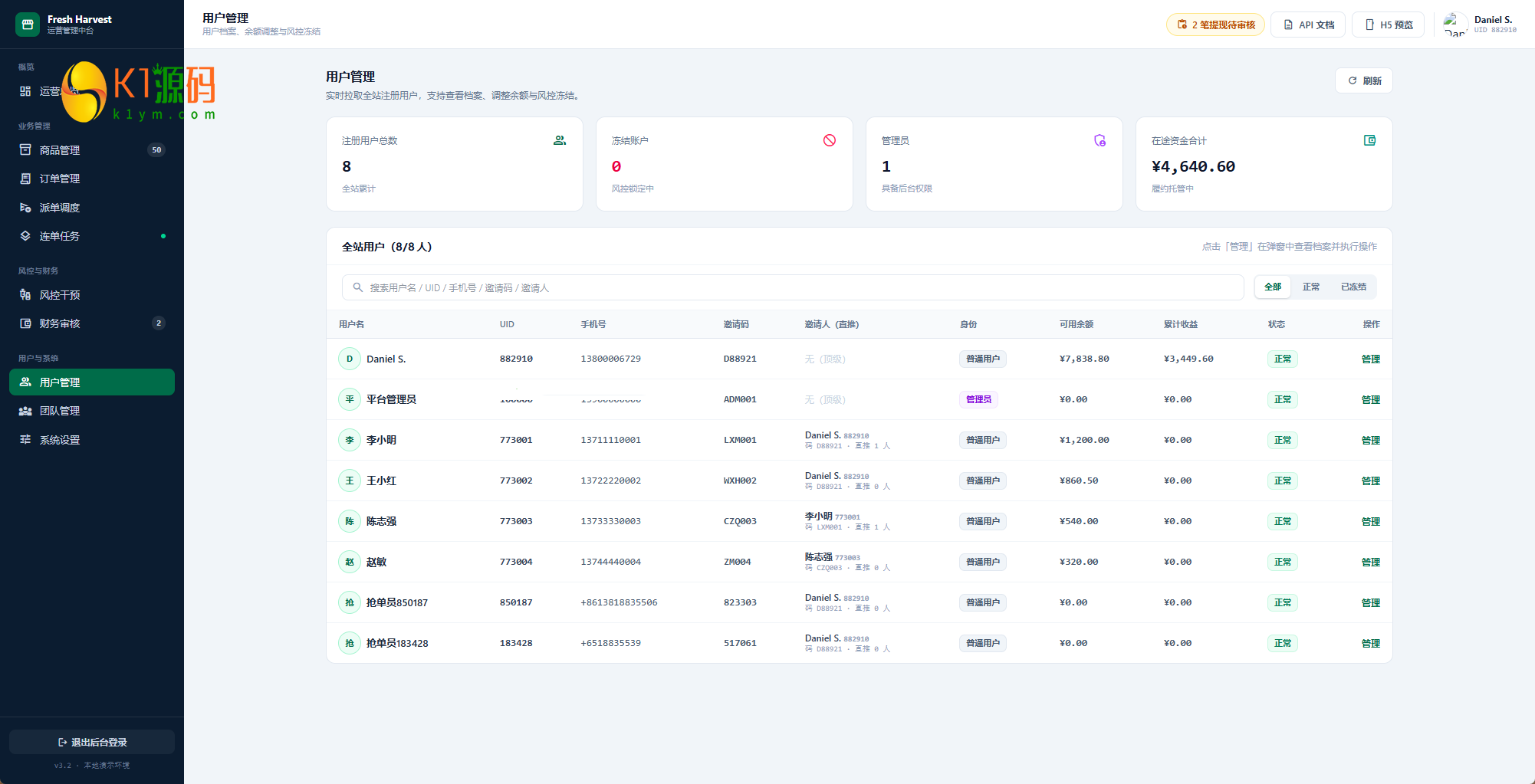1535x784 pixels.
Task: Click 管理 for Daniel S. row
Action: coord(1370,359)
